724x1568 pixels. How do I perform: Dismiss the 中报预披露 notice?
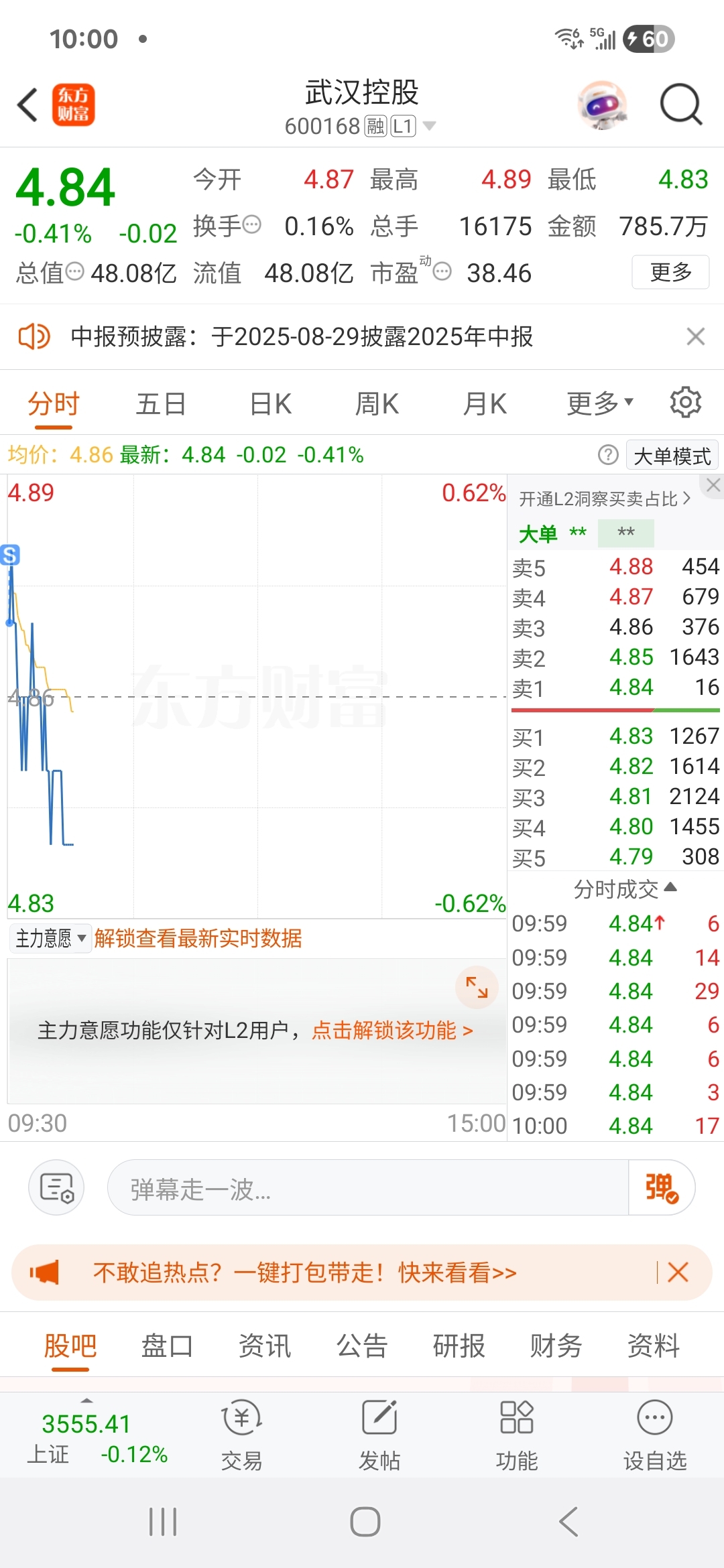click(x=696, y=336)
